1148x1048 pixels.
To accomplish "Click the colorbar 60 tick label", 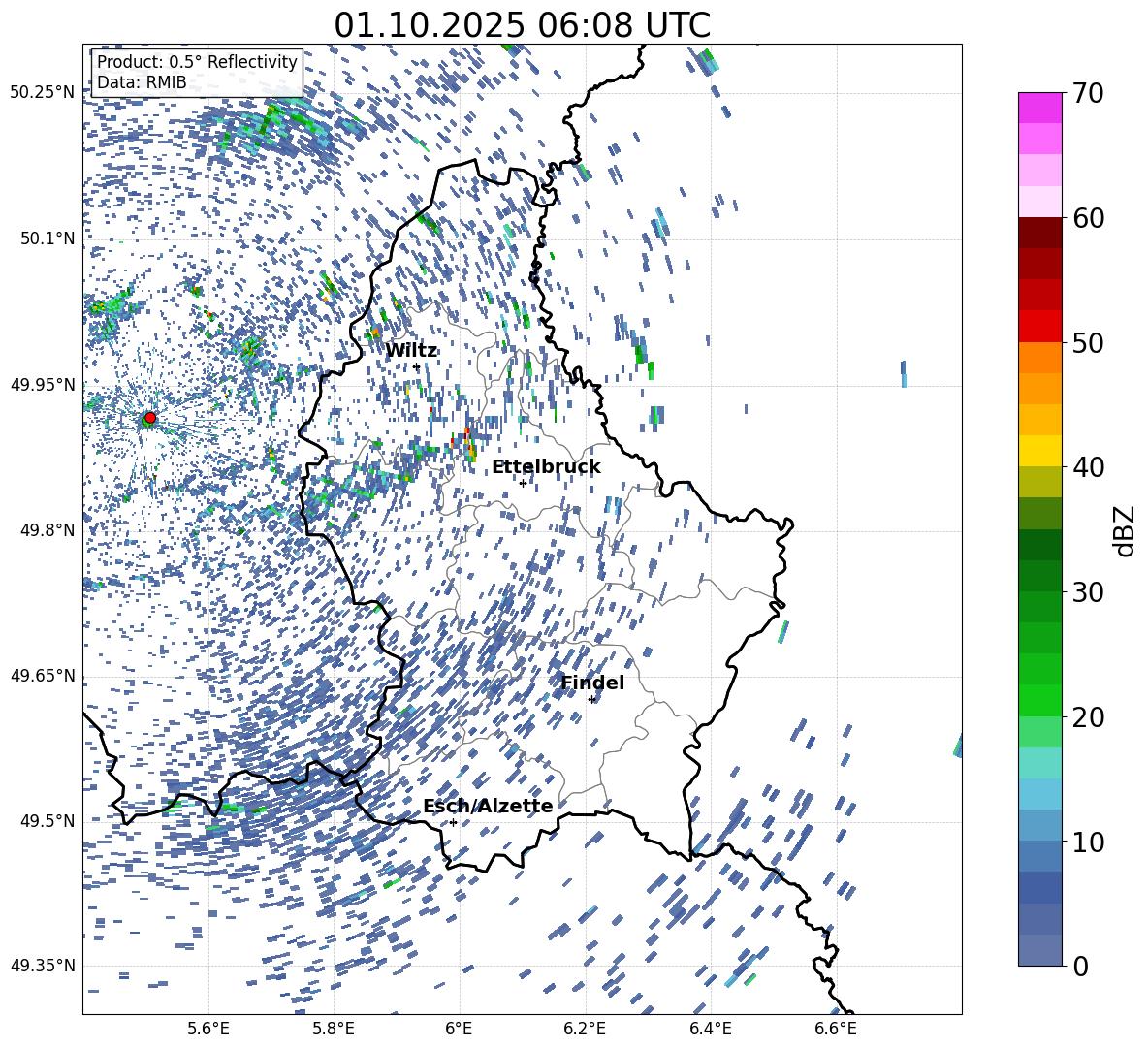I will point(1088,218).
